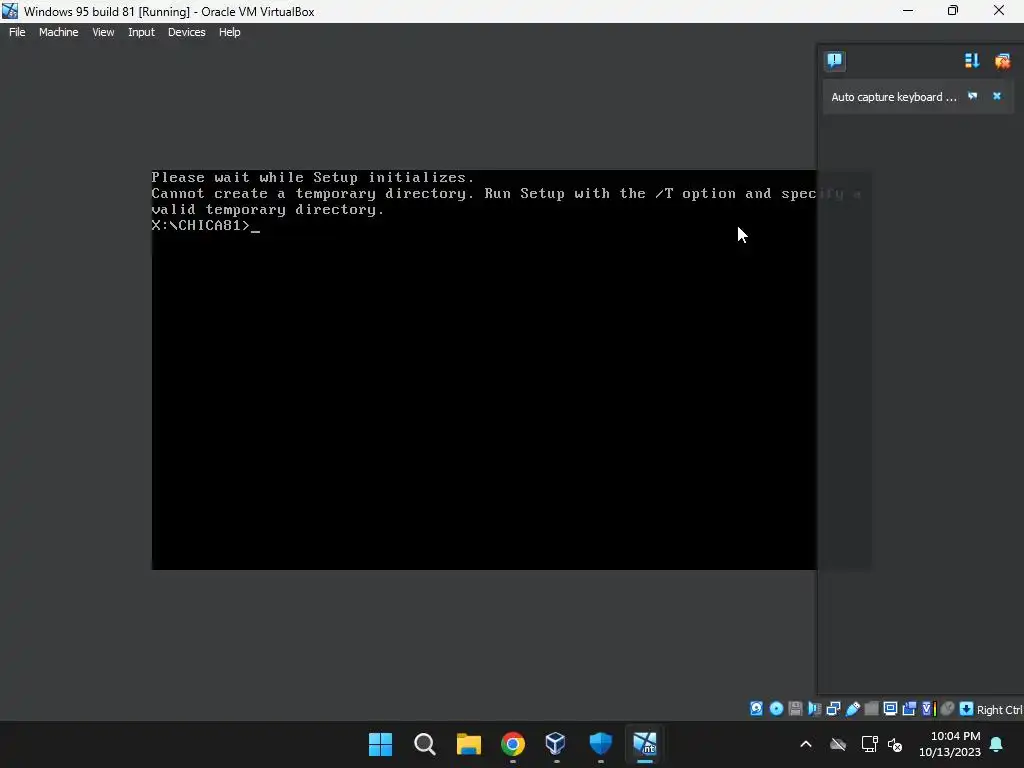1024x768 pixels.
Task: Open the Windows Start menu
Action: click(381, 744)
